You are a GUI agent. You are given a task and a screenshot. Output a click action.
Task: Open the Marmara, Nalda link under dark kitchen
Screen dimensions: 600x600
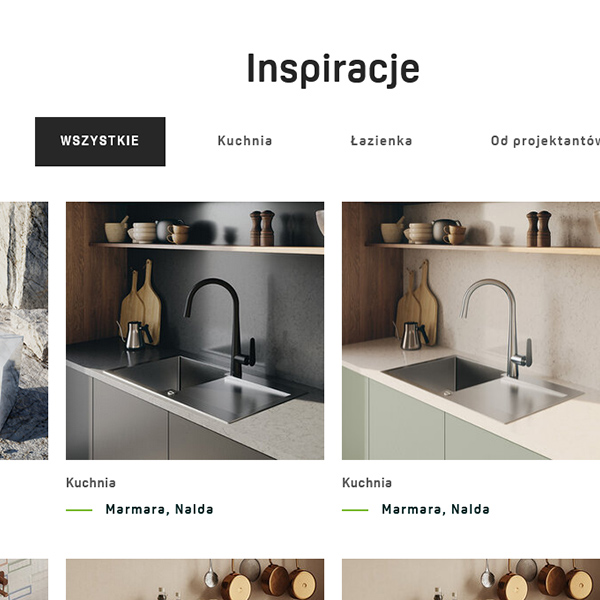159,509
